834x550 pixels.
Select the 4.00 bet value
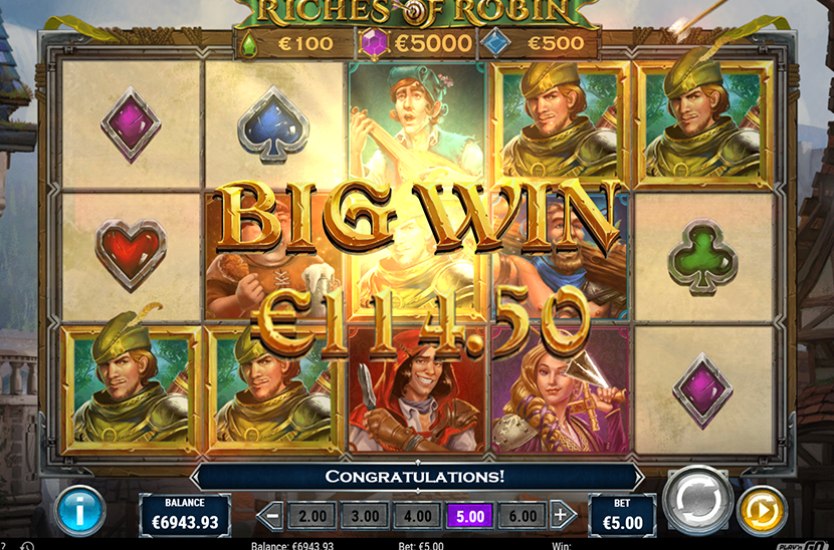(418, 515)
